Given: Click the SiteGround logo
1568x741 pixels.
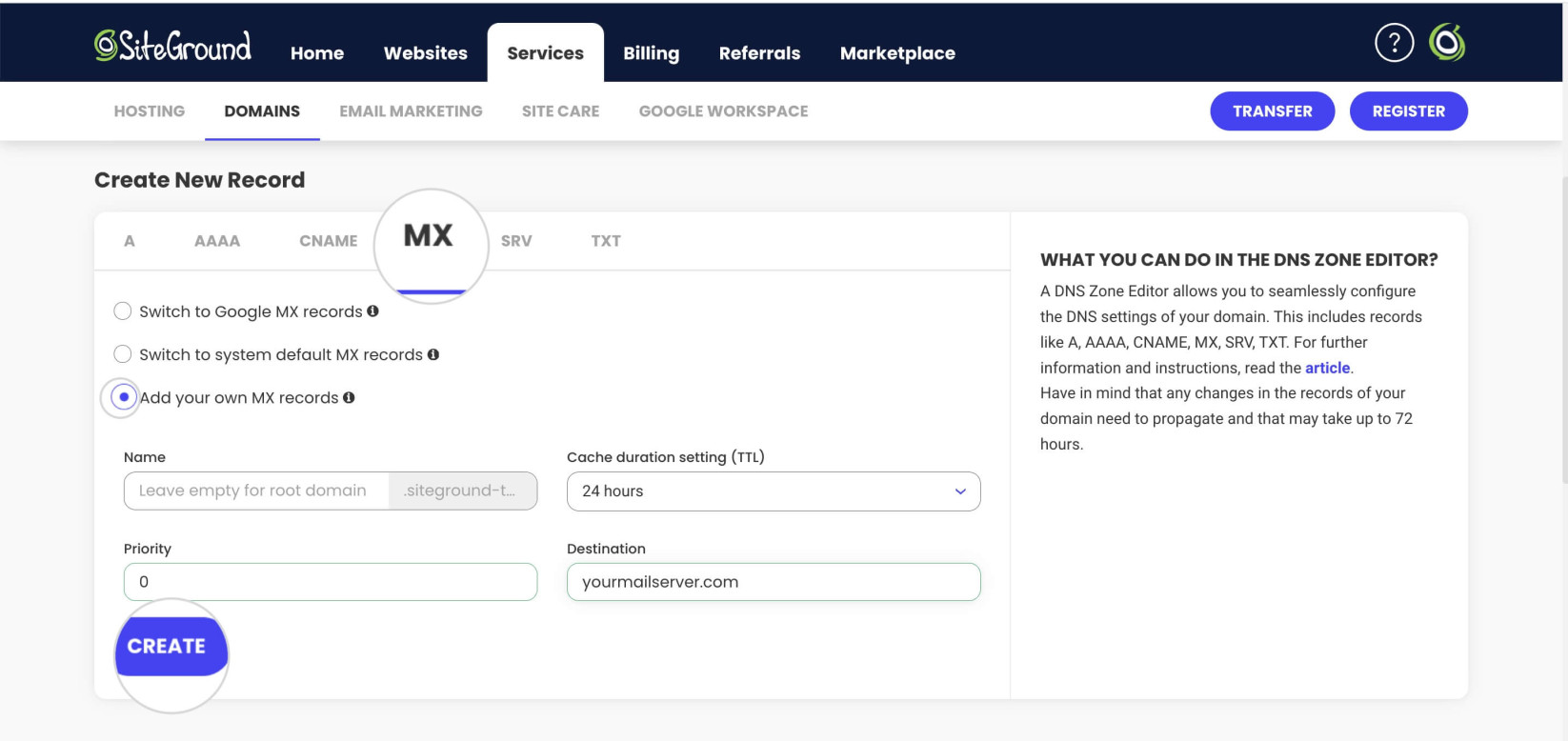Looking at the screenshot, I should pyautogui.click(x=172, y=45).
